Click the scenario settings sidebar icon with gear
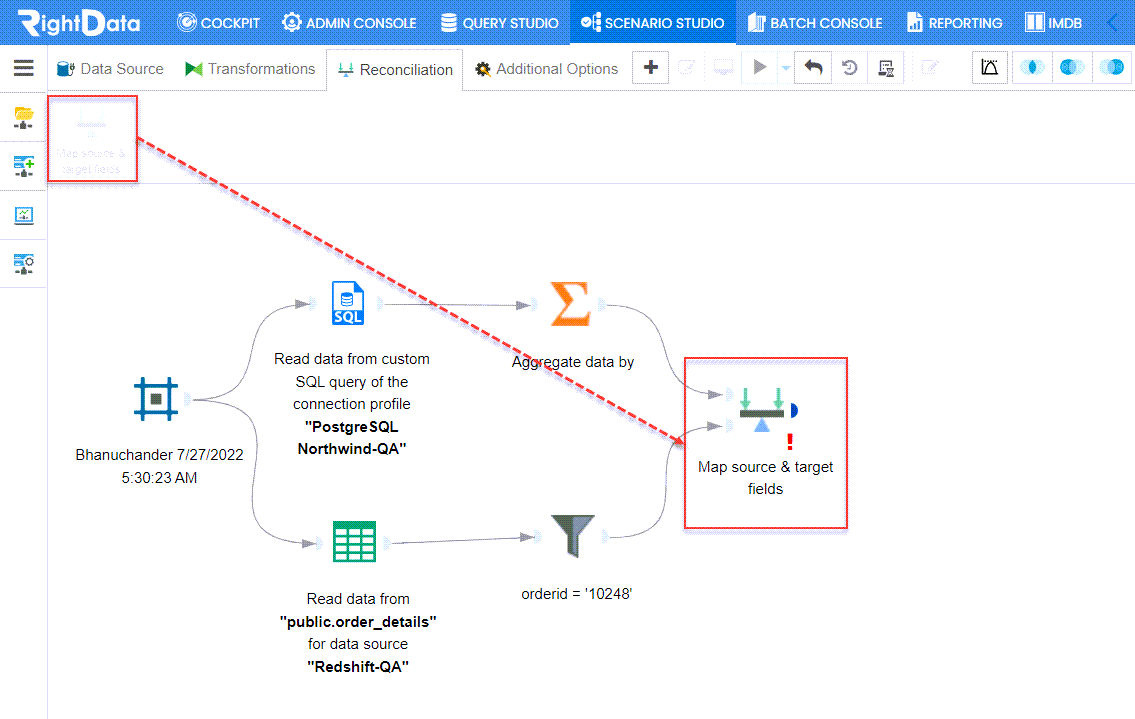This screenshot has width=1135, height=719. coord(24,264)
